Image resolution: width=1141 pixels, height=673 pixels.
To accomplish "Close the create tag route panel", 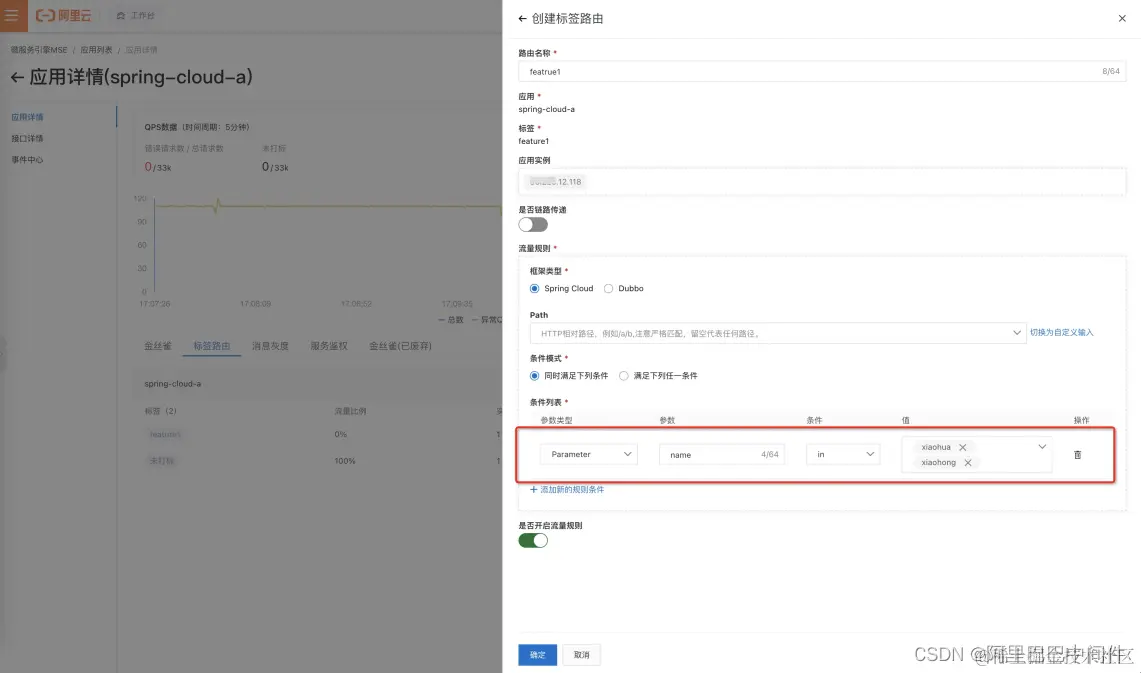I will (1122, 19).
